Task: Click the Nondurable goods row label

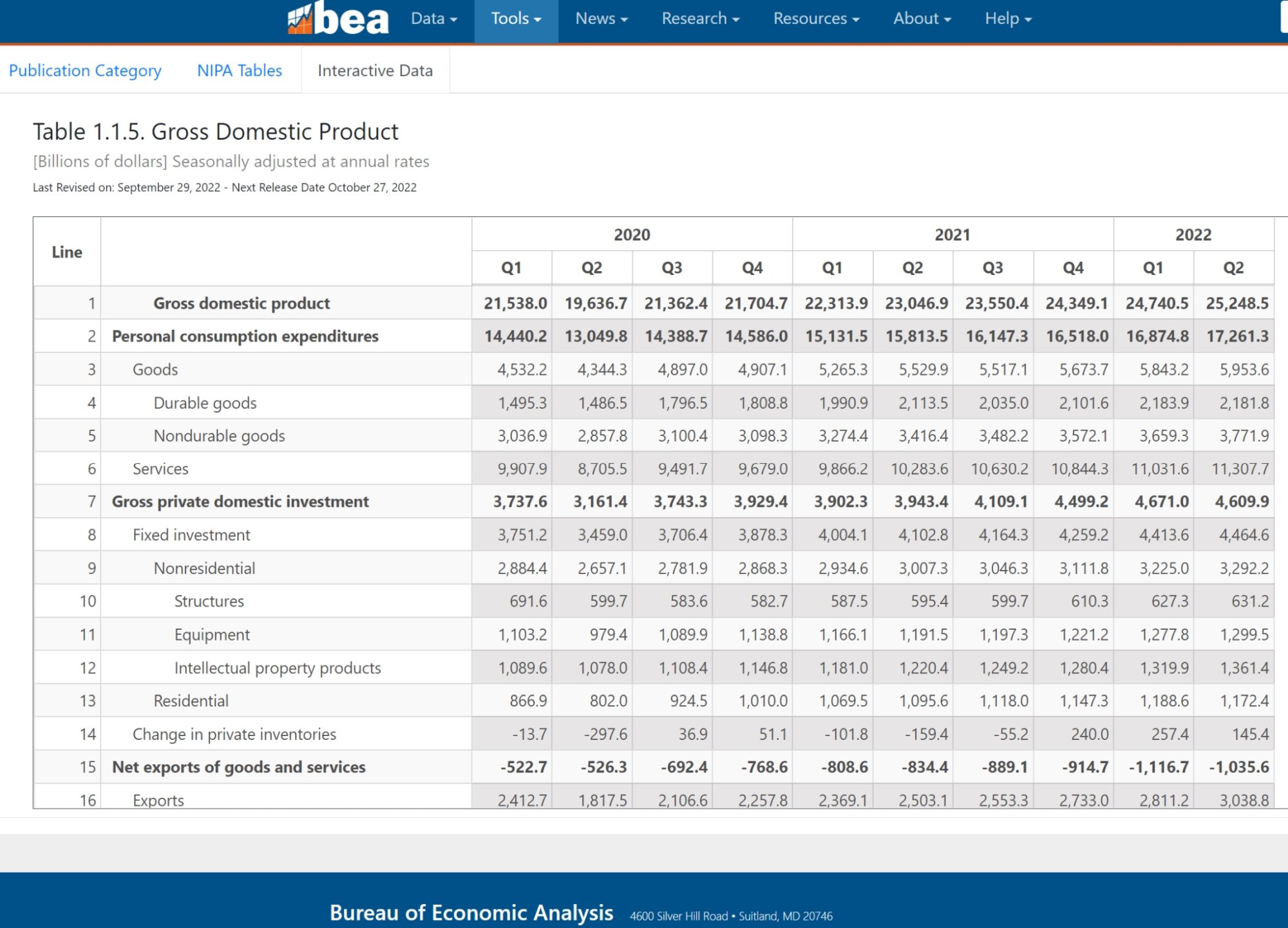Action: tap(219, 436)
